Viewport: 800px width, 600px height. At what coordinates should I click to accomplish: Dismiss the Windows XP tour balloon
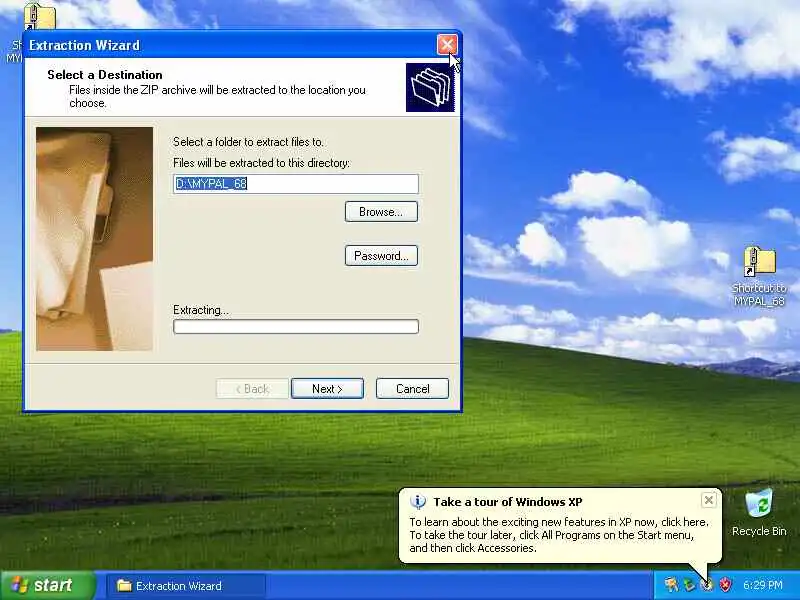point(709,501)
